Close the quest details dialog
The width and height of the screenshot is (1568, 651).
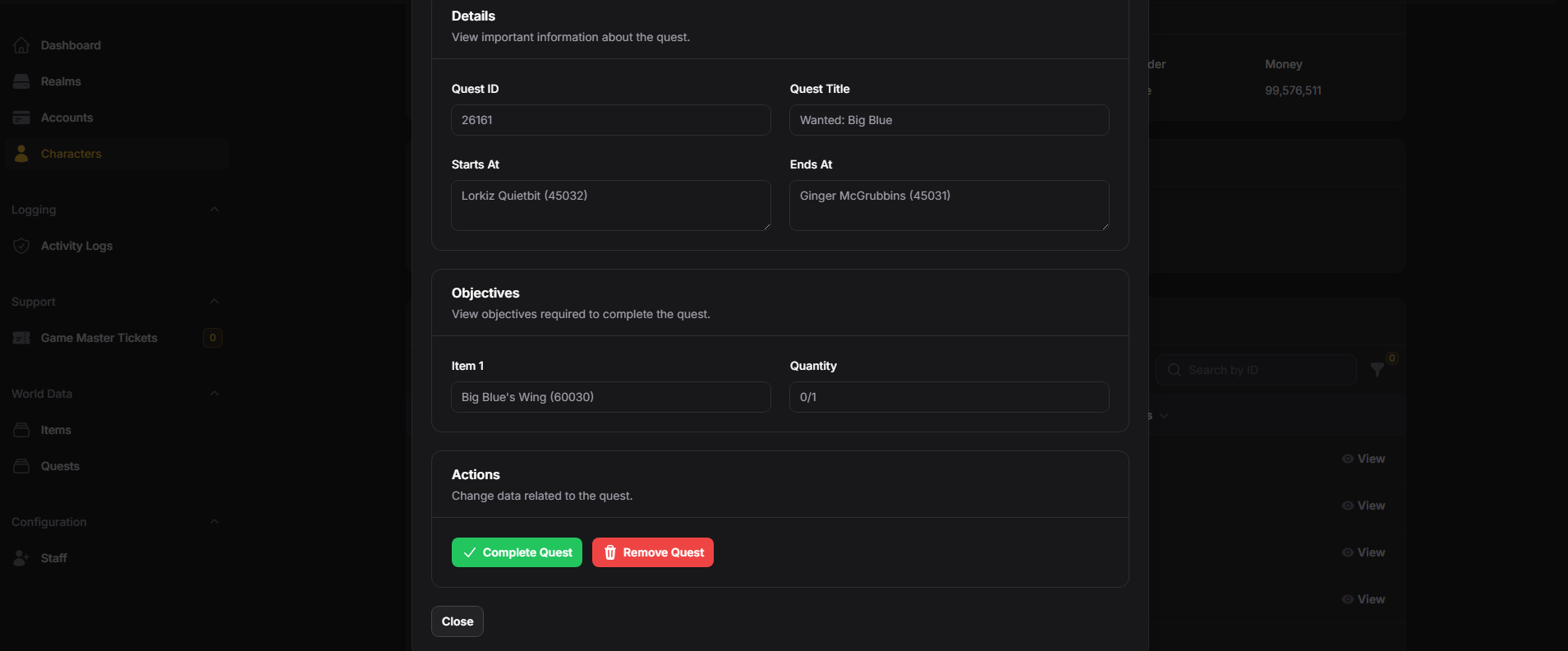458,621
